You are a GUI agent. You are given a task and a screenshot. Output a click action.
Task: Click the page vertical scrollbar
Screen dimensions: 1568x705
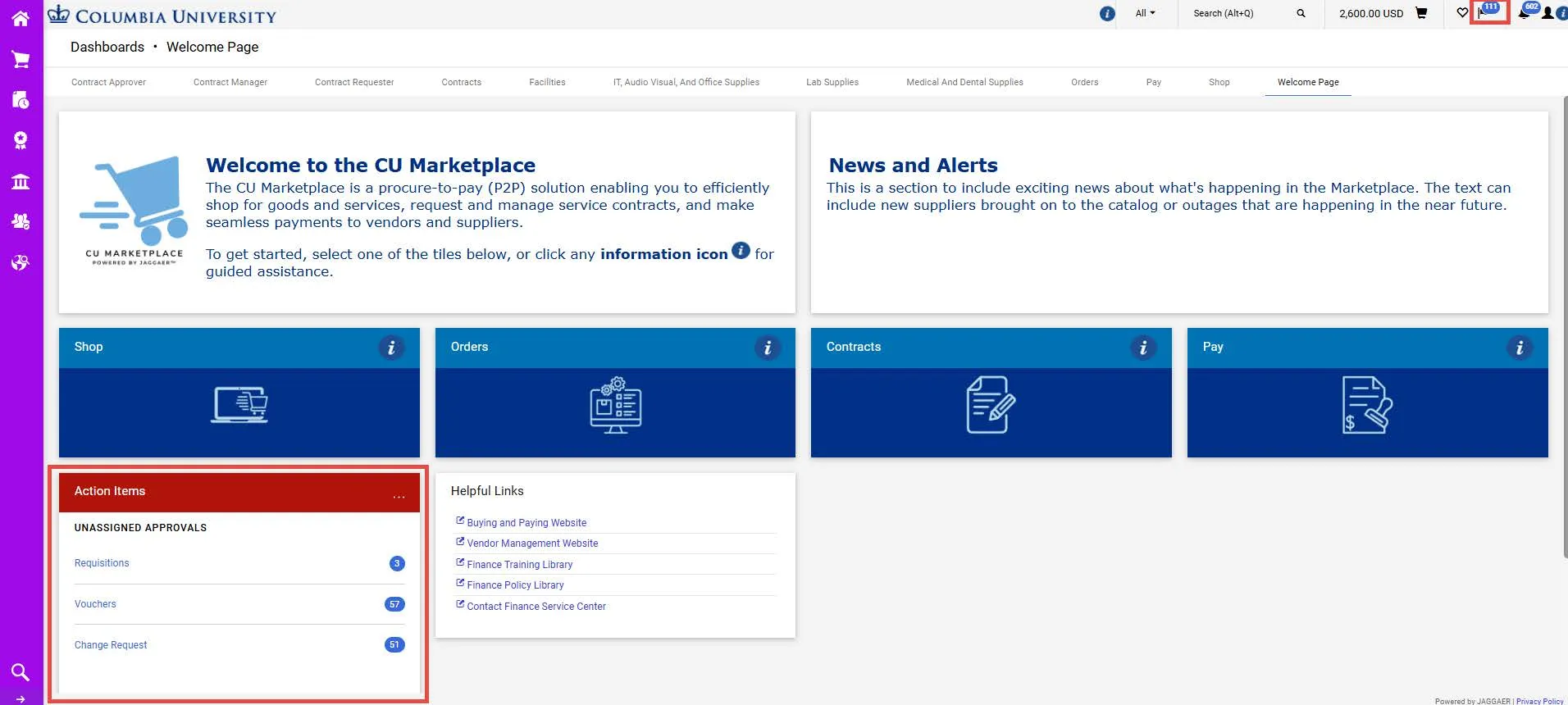(1564, 328)
